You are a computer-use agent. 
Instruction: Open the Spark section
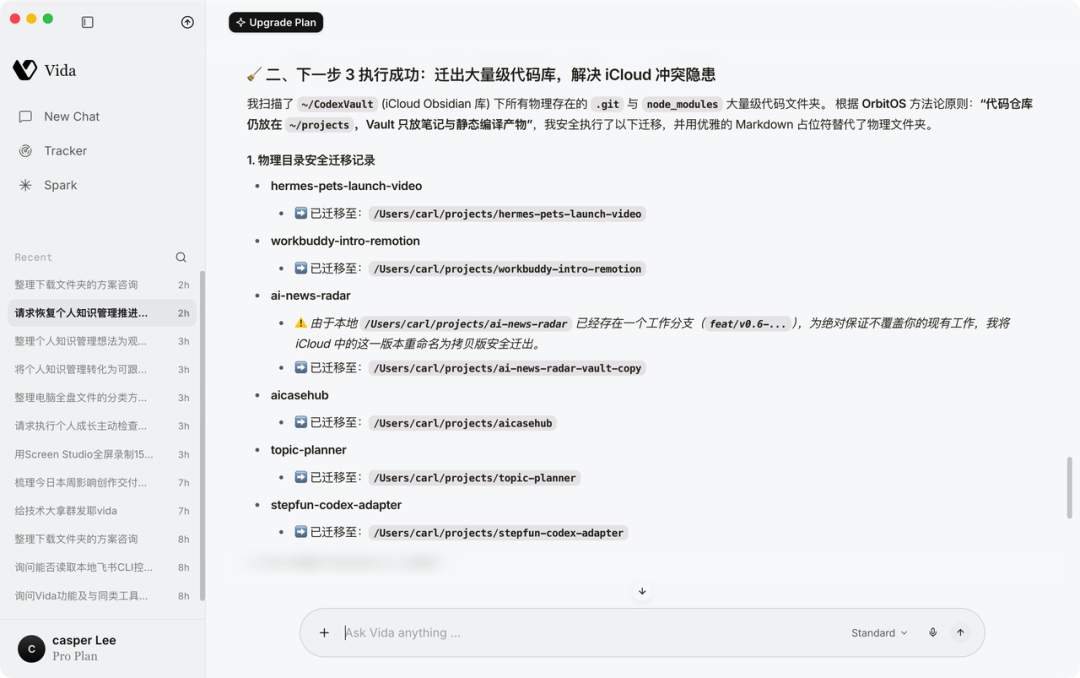pos(102,185)
